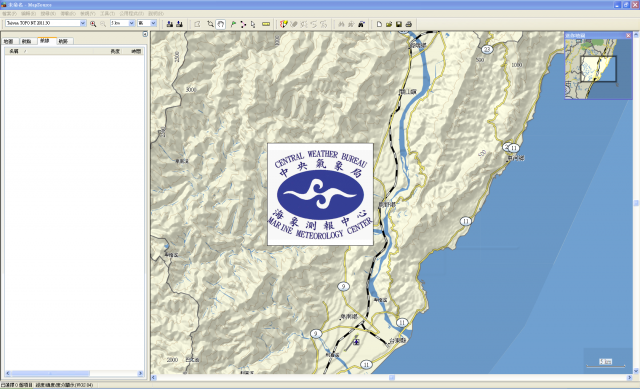Open the map detail level dropdown
The width and height of the screenshot is (640, 389).
[153, 23]
